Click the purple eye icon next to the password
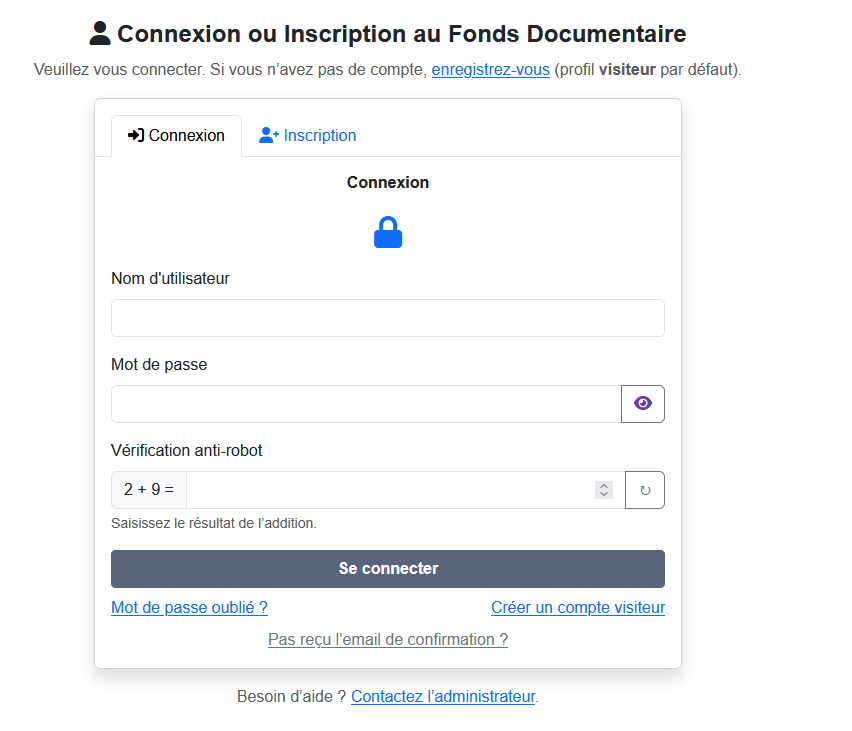 pos(643,403)
